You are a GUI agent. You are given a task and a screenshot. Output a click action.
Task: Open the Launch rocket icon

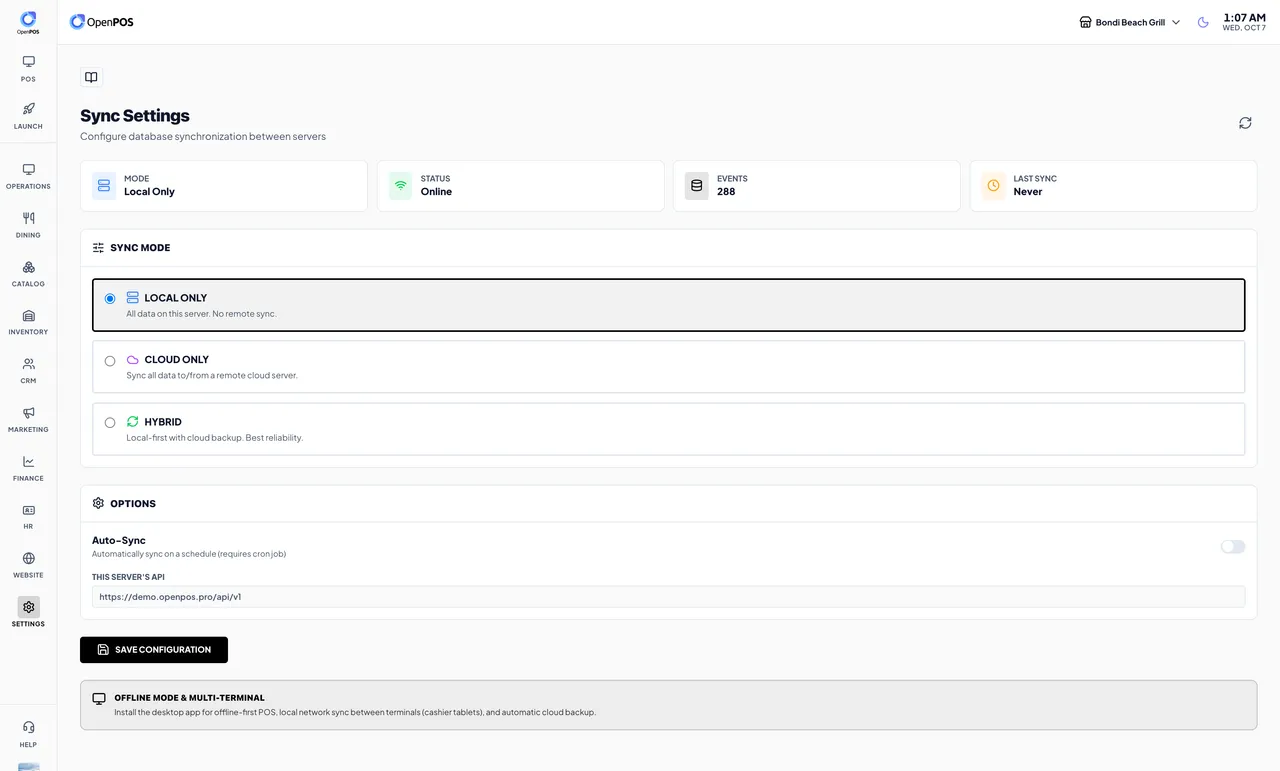pos(28,108)
